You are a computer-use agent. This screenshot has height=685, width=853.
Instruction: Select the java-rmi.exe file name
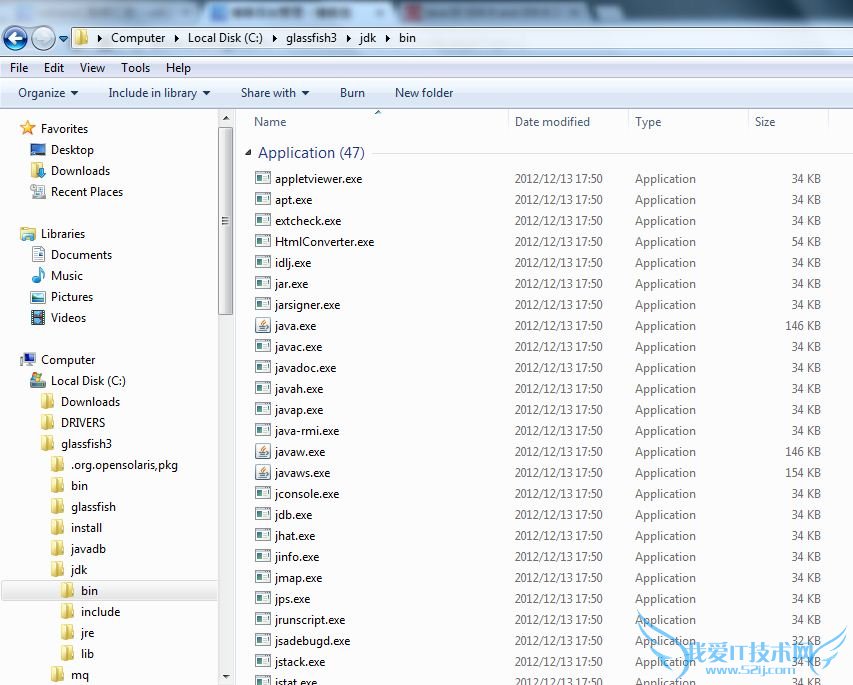click(x=307, y=431)
